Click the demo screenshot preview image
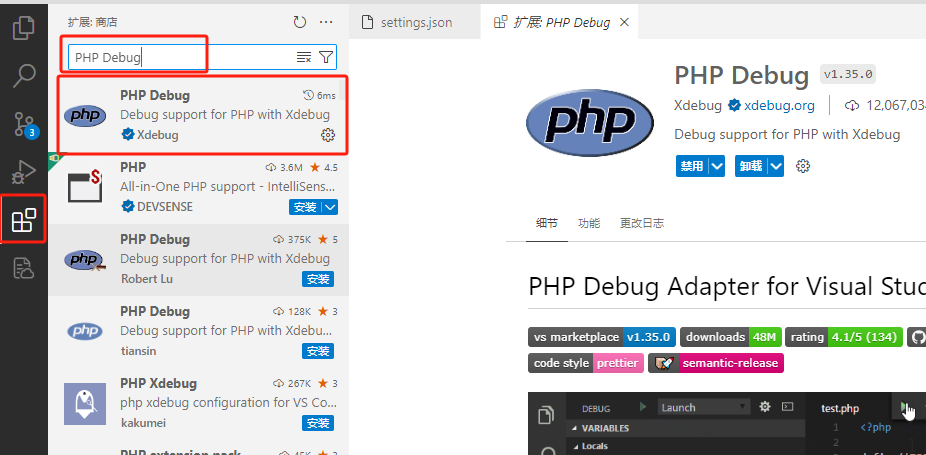This screenshot has height=455, width=926. point(727,424)
